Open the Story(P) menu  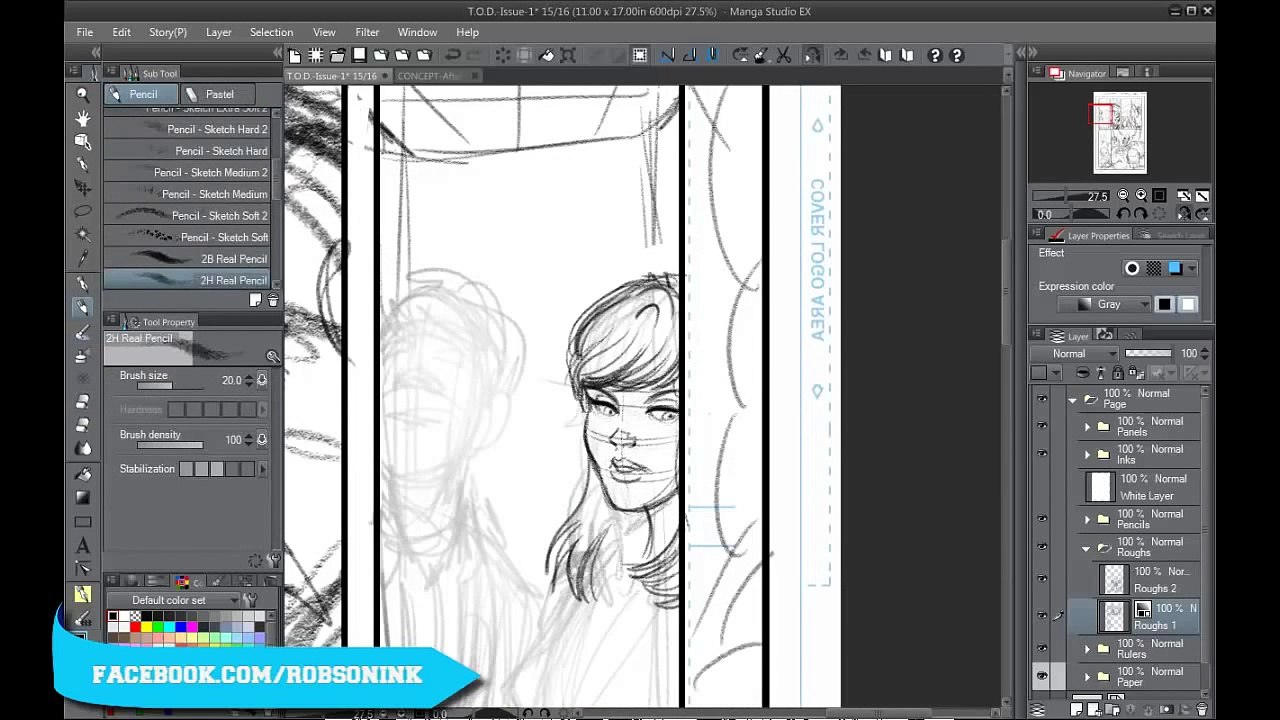[x=168, y=32]
